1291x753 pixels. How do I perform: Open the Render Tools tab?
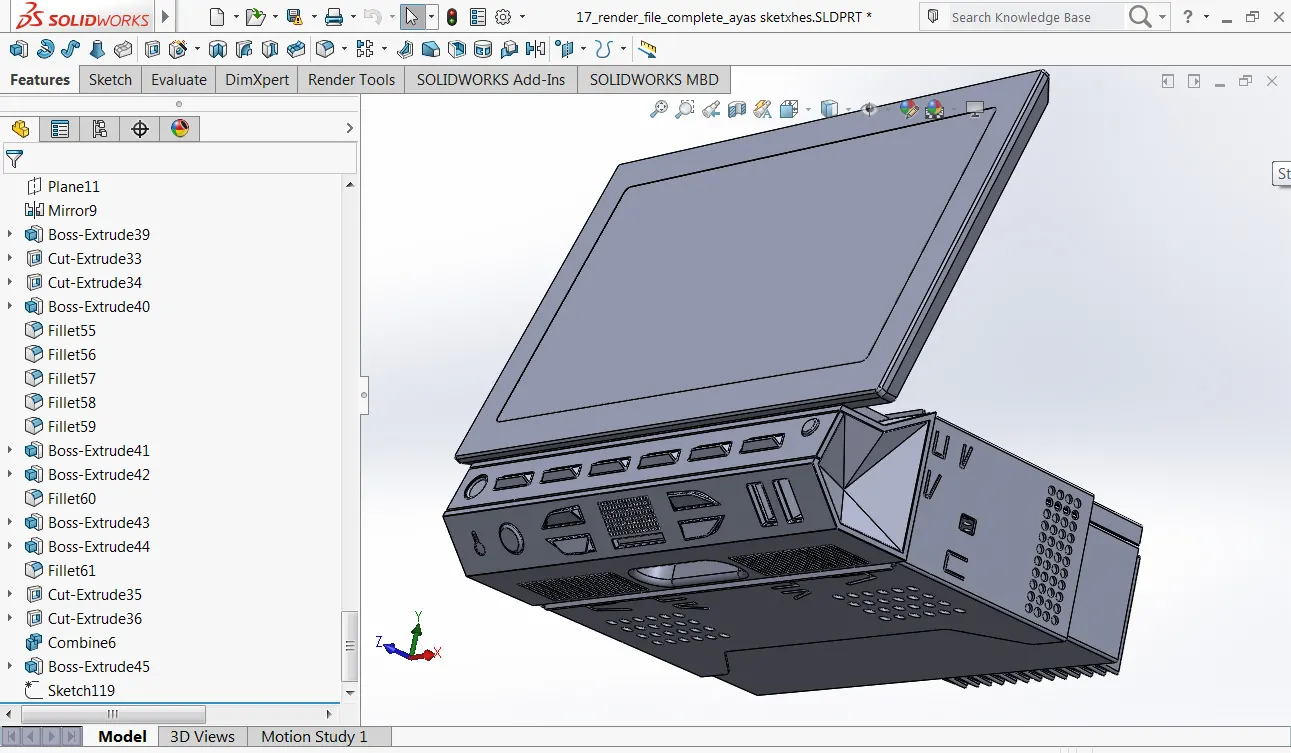tap(351, 80)
